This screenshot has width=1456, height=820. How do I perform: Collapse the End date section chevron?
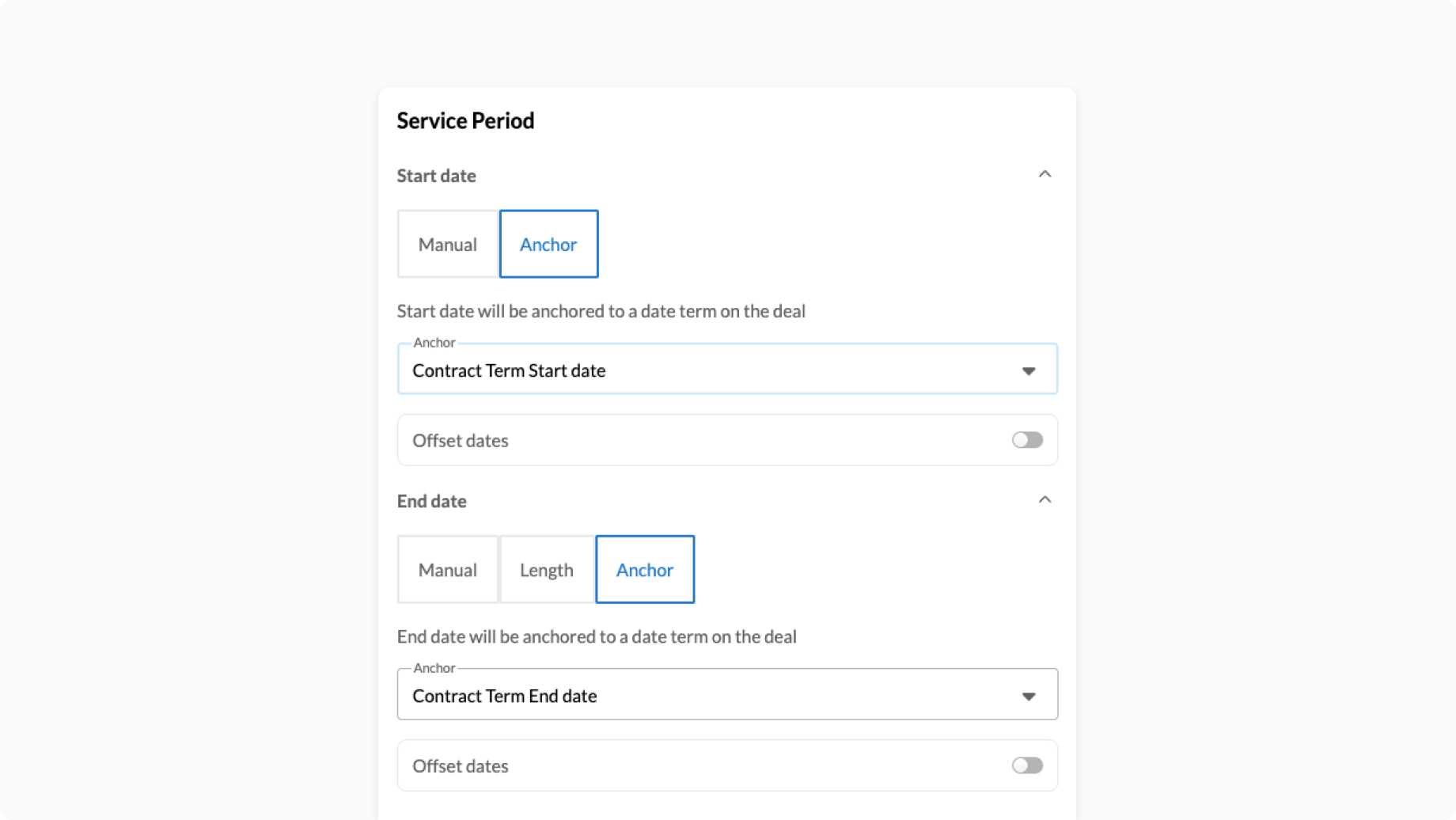pos(1045,499)
